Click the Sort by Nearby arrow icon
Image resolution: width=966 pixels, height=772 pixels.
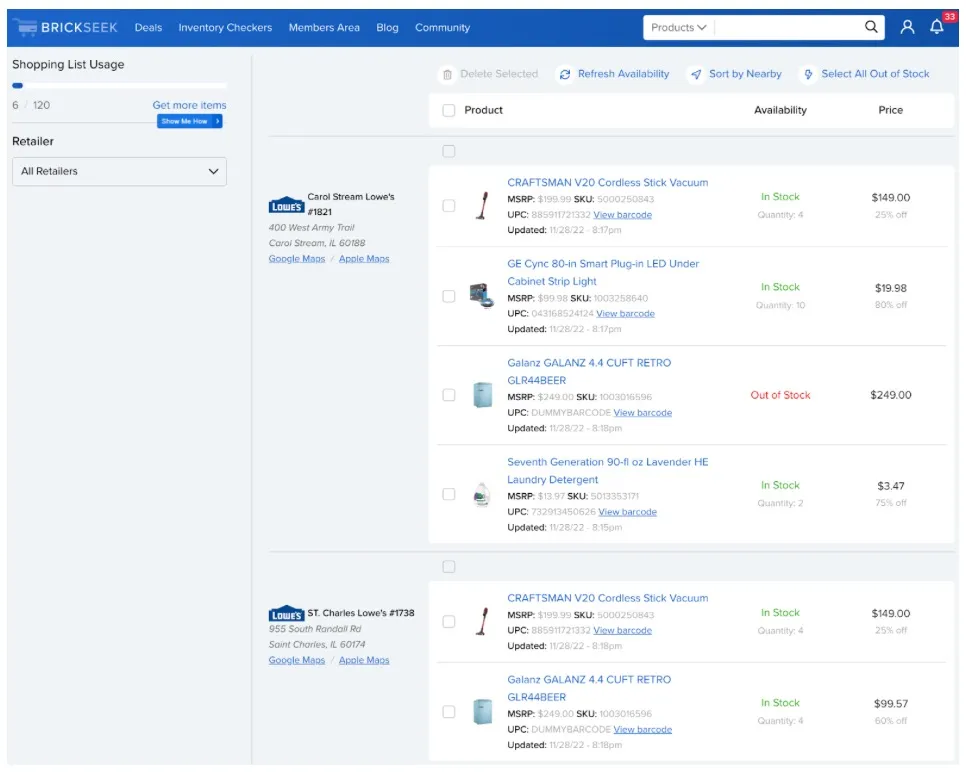click(x=696, y=74)
